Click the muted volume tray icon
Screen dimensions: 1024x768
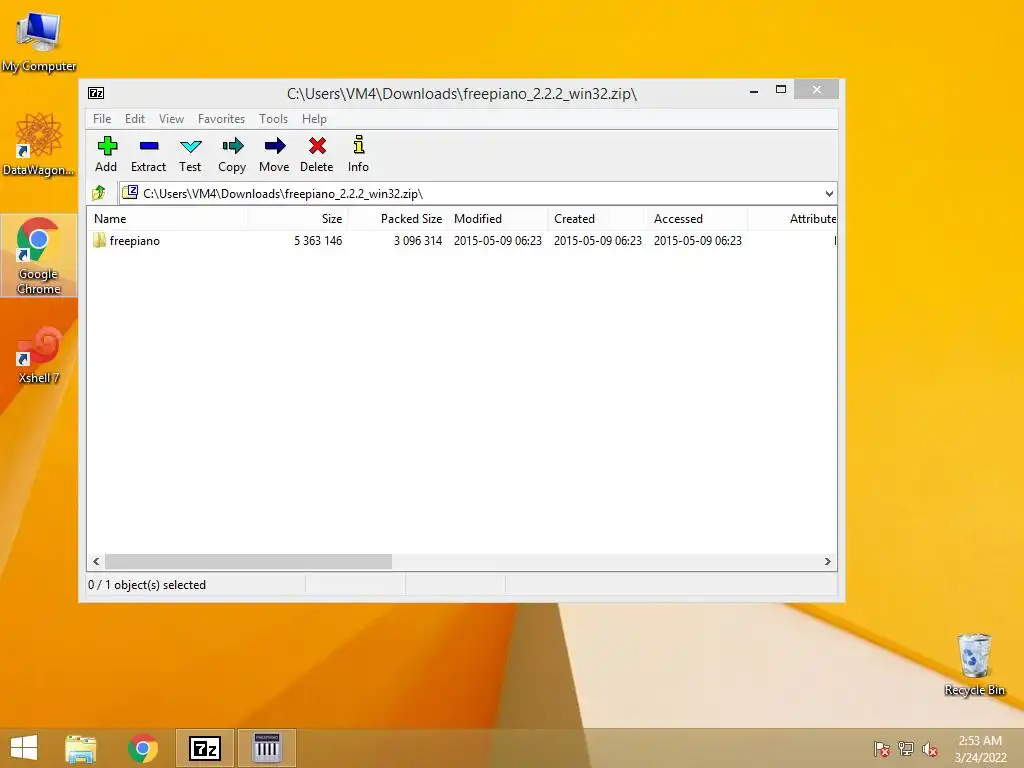tap(930, 749)
